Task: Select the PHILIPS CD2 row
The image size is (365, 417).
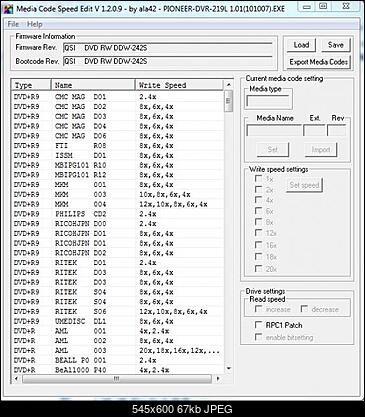Action: pos(118,214)
